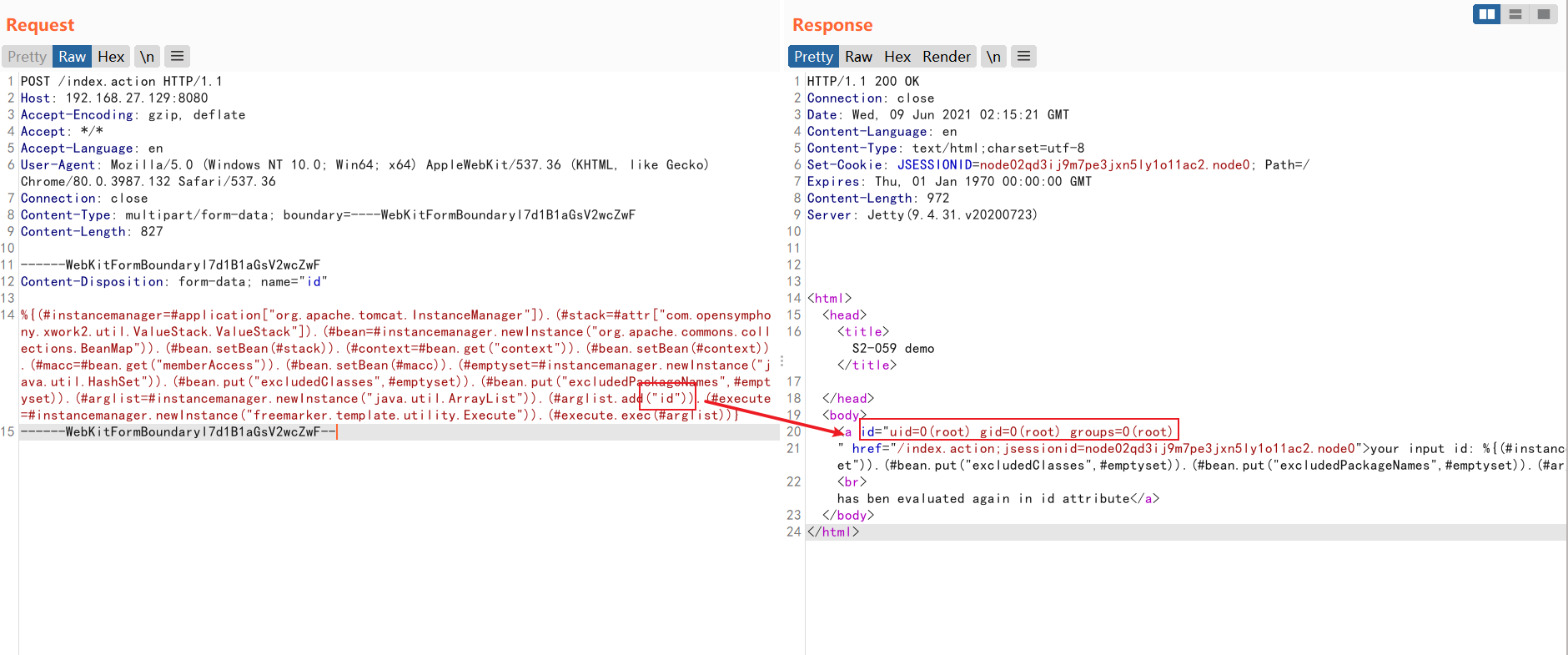Select top-bottom stacked layout icon

click(1515, 14)
